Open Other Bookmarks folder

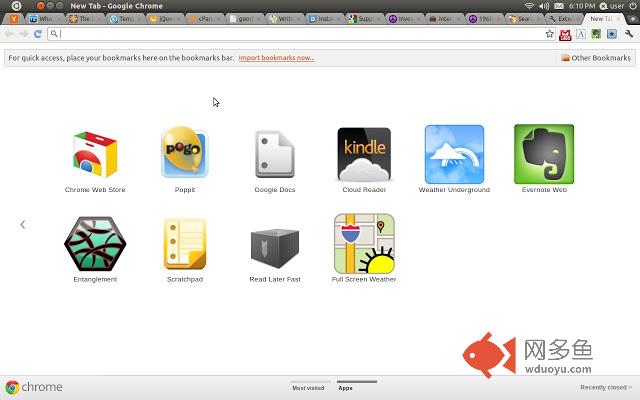pyautogui.click(x=596, y=58)
